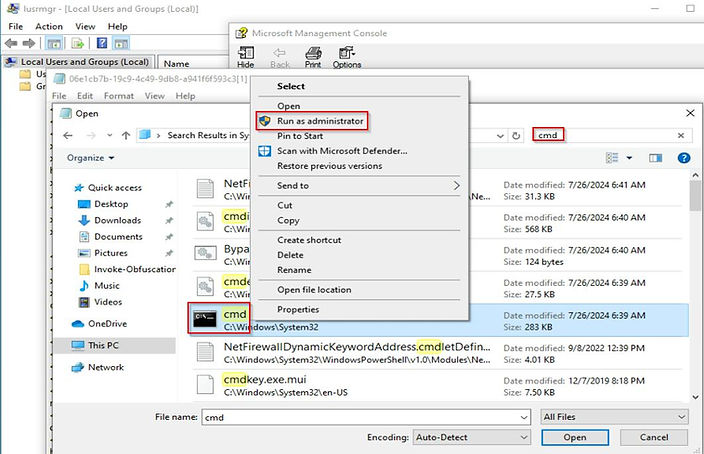The height and width of the screenshot is (454, 704).
Task: Open Format menu in Notepad window
Action: click(119, 96)
